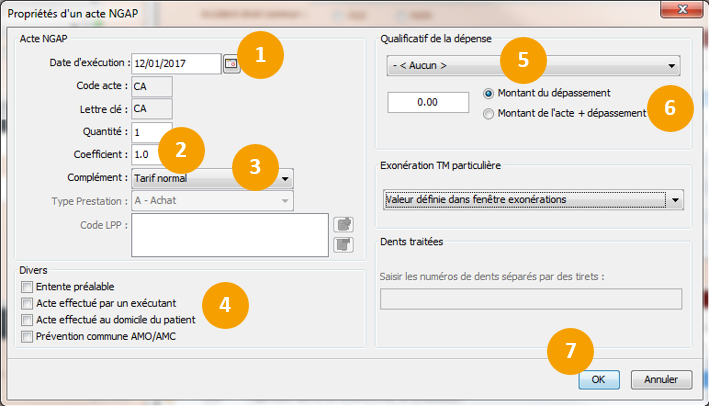Click the lower icon beside Code LPP box
Viewport: 709px width, 406px height.
tap(341, 244)
